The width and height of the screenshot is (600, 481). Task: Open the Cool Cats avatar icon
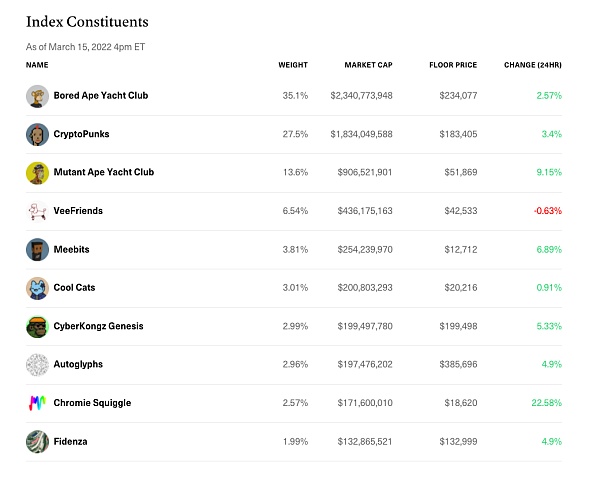pyautogui.click(x=37, y=288)
